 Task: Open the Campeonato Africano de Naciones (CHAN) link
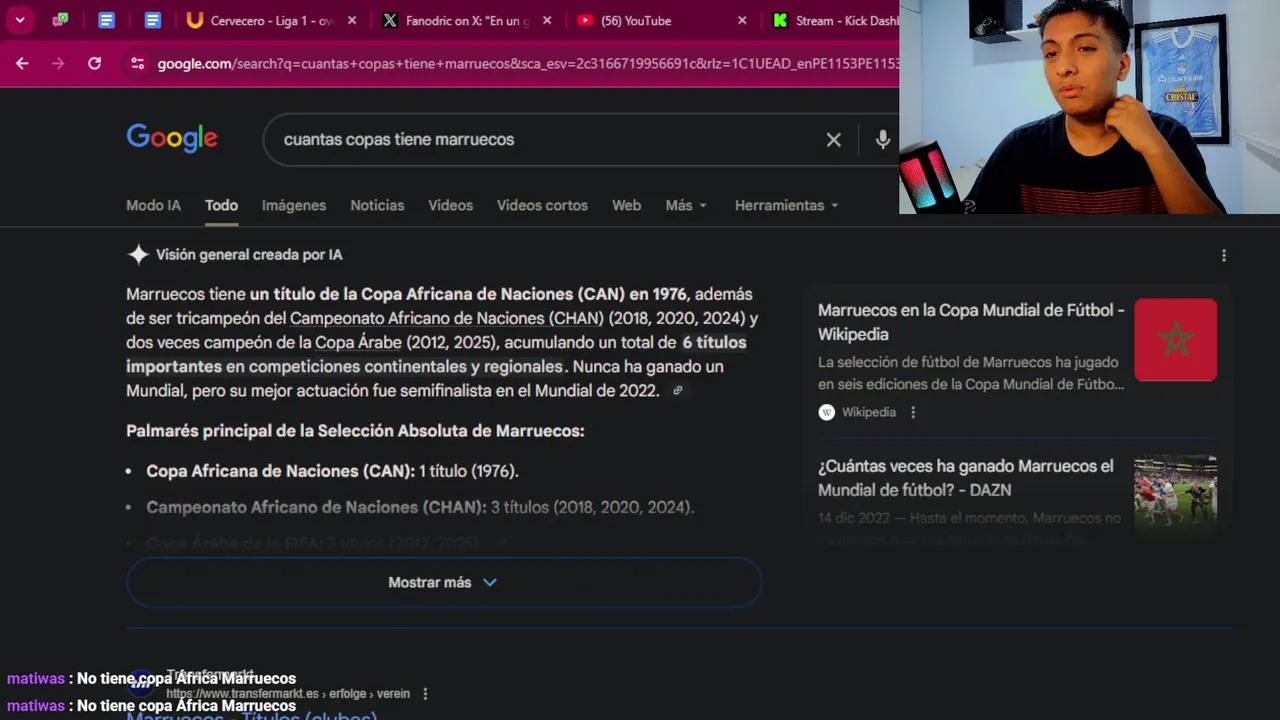pos(447,318)
